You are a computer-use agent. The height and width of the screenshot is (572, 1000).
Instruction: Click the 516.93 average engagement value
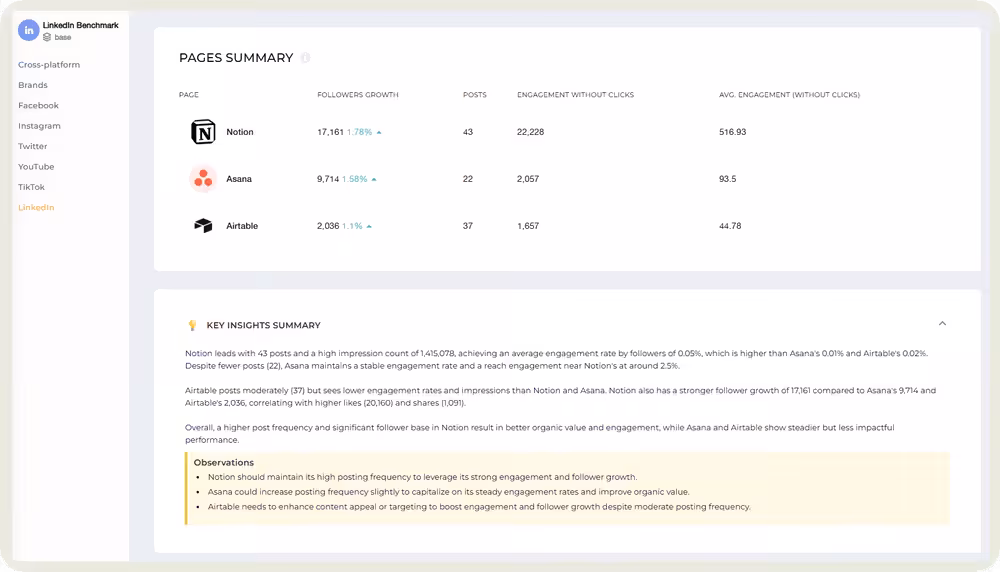click(733, 132)
